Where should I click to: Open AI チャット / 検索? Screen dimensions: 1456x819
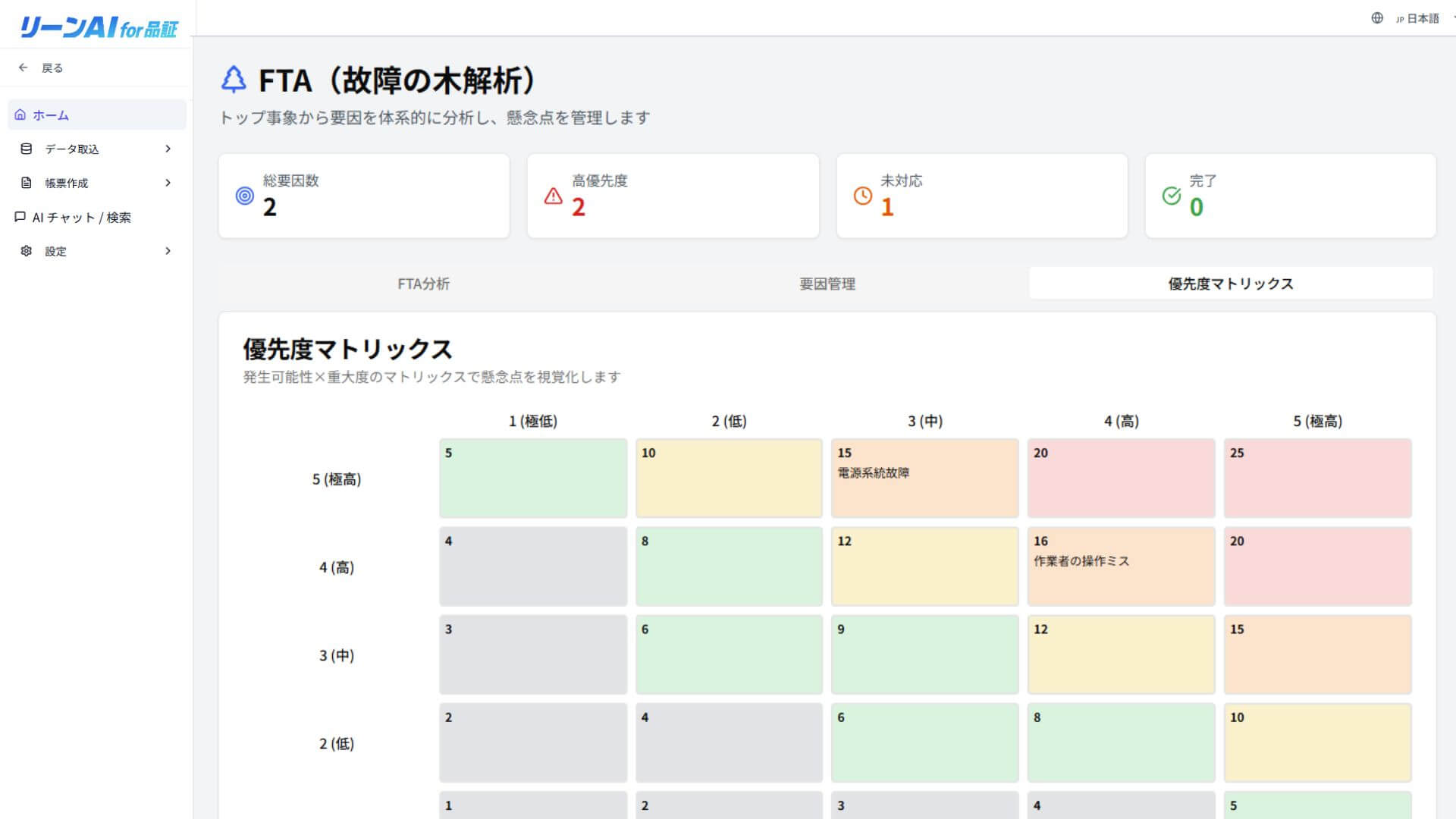97,217
